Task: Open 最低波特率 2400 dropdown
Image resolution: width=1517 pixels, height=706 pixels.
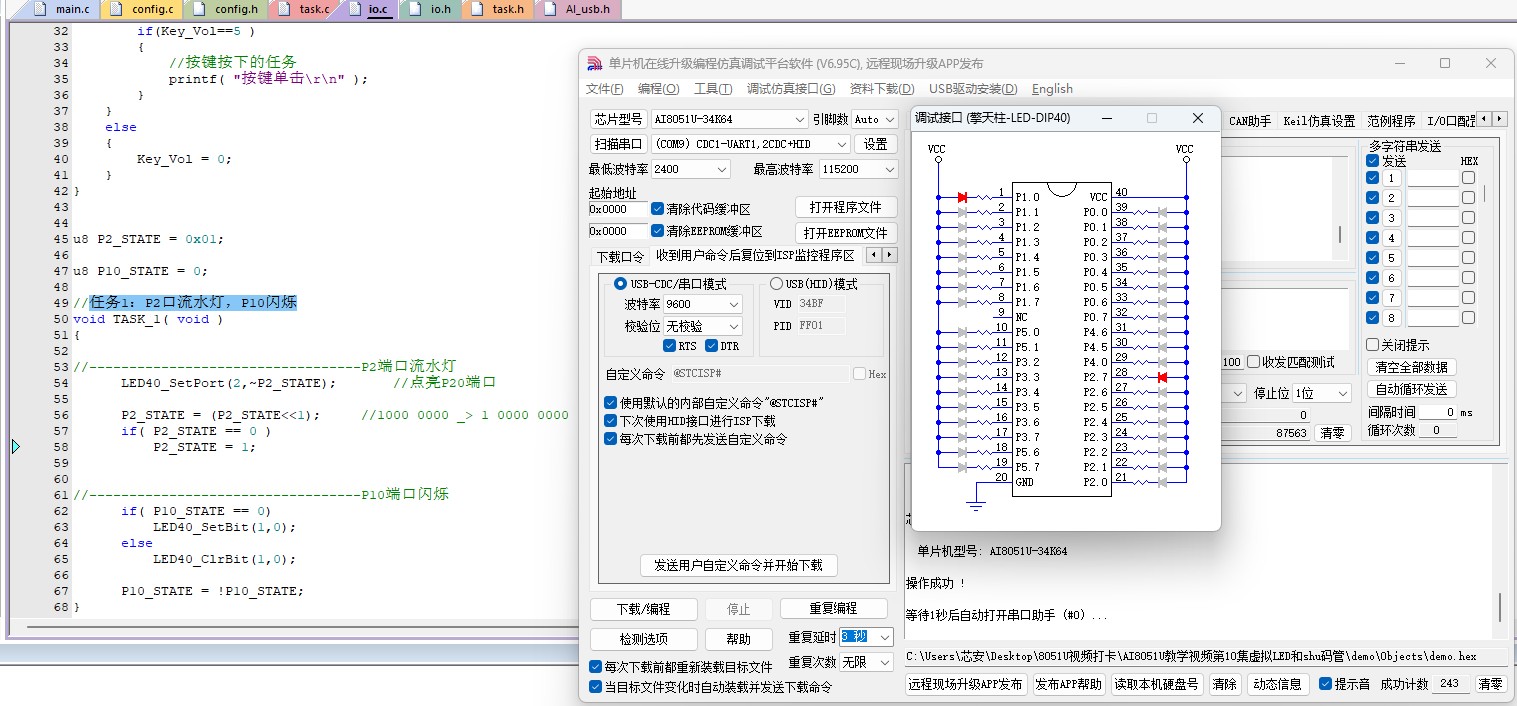Action: click(690, 169)
